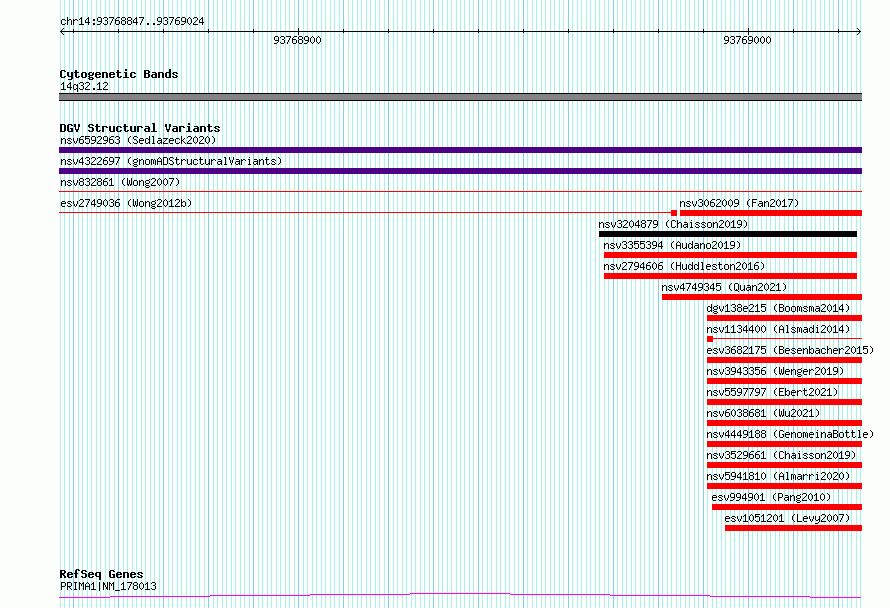
Task: Open nsv3529661 (Chaisson2019) label
Action: [x=781, y=455]
